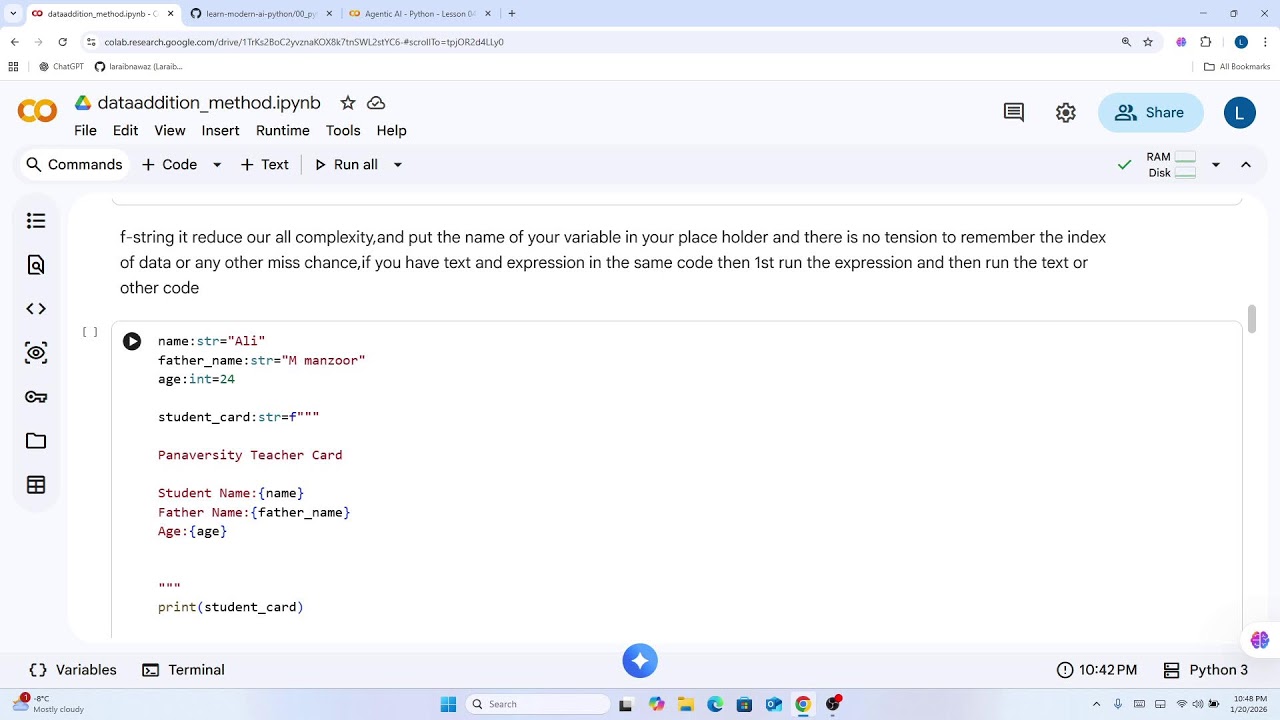Open variable inspector eye icon in sidebar

[36, 353]
